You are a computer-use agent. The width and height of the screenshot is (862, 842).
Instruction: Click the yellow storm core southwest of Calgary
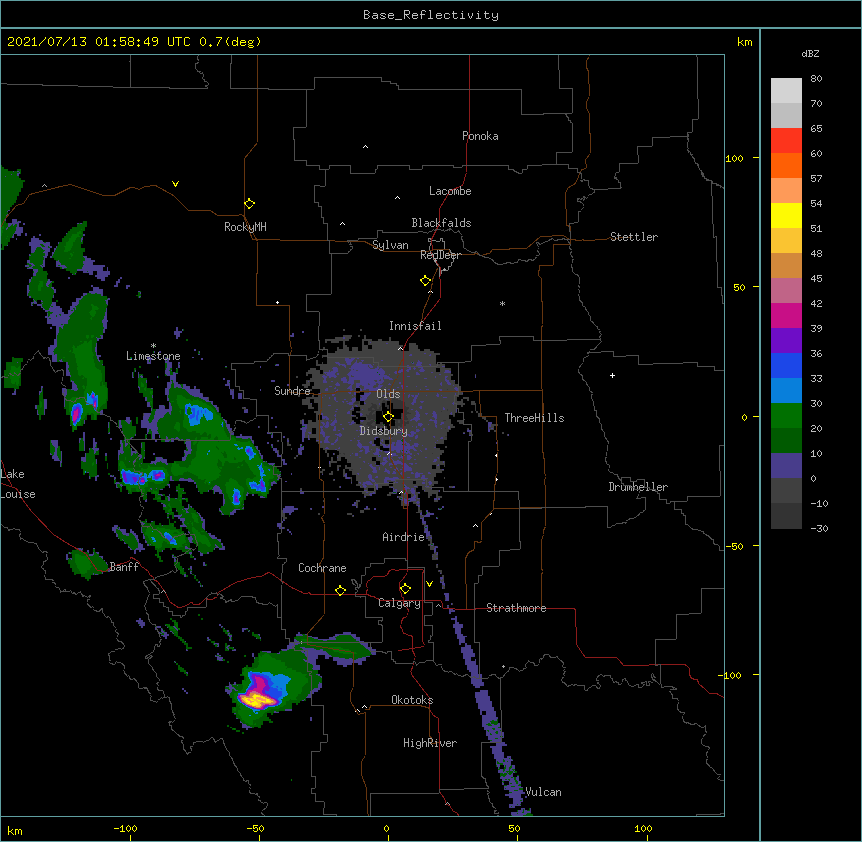click(x=257, y=700)
